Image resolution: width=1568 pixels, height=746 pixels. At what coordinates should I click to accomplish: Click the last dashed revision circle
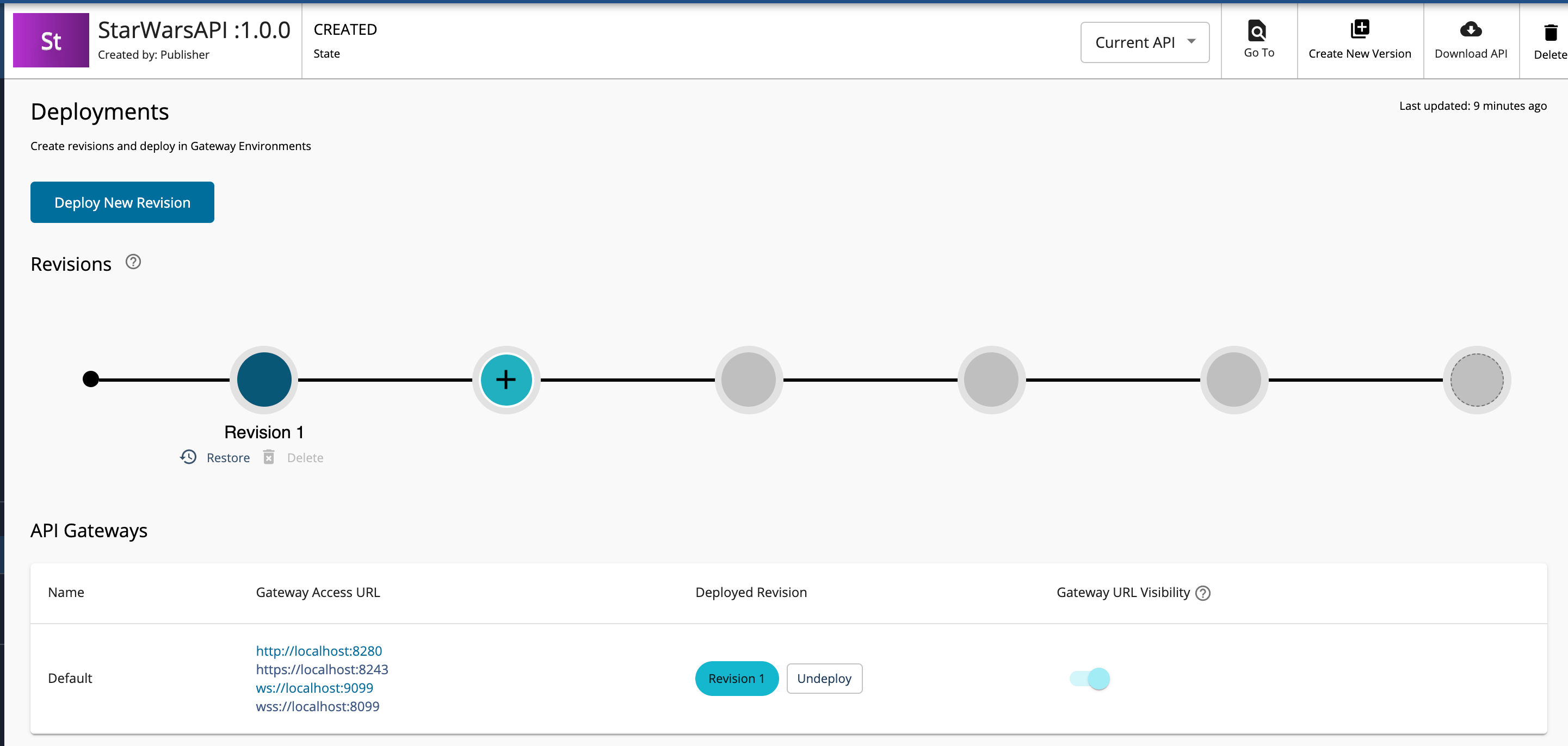[1476, 380]
